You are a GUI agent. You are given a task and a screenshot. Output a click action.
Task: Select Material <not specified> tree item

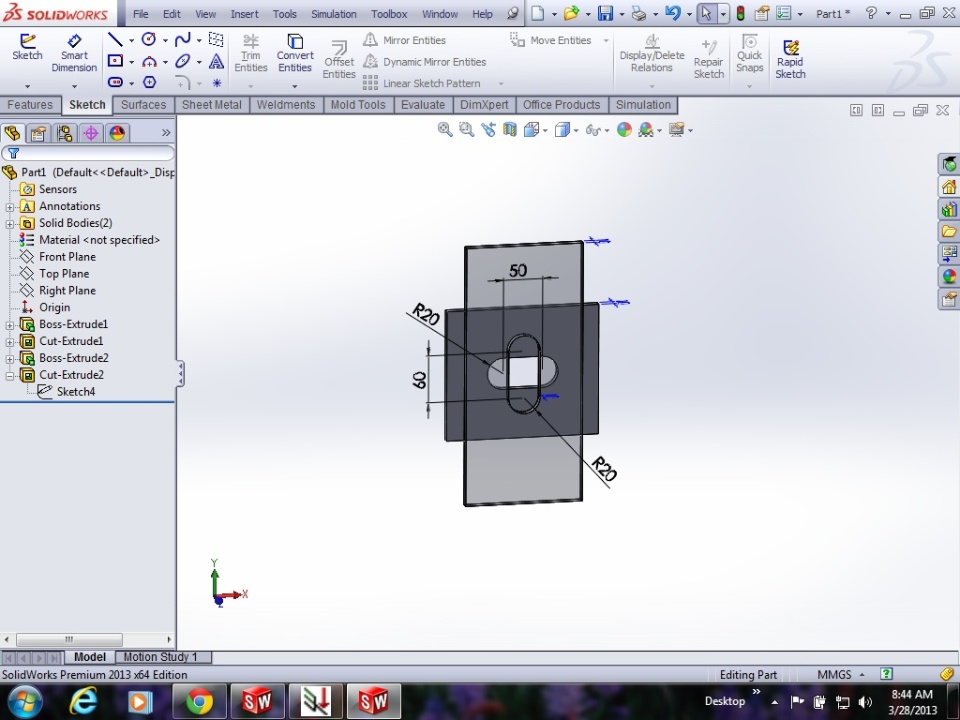point(90,240)
